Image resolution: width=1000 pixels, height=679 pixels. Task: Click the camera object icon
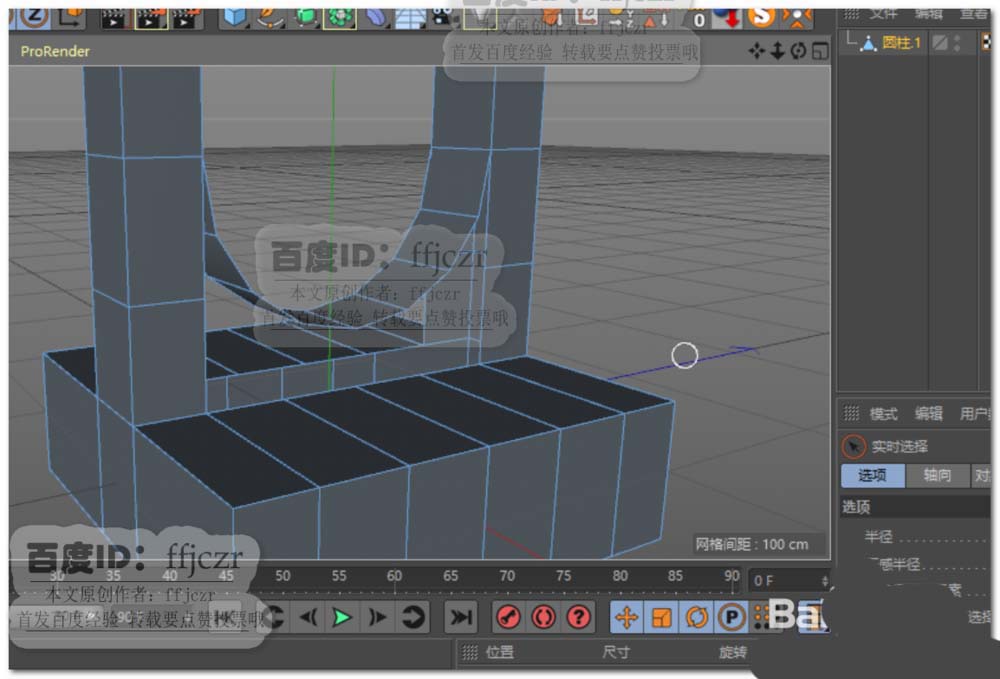tap(443, 17)
